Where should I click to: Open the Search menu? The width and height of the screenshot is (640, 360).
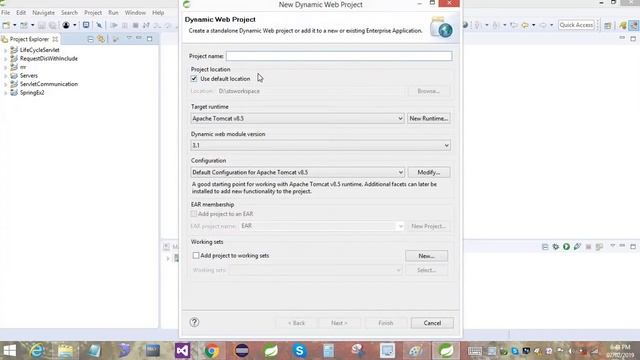(x=69, y=13)
